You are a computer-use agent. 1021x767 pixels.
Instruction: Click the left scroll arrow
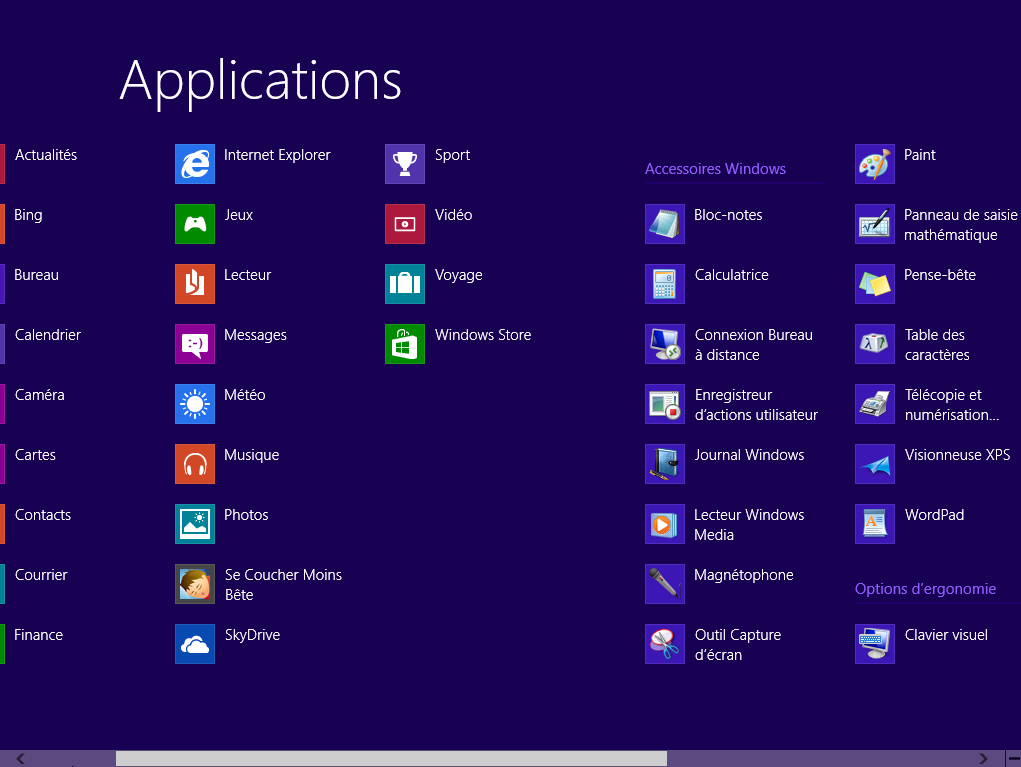point(21,759)
